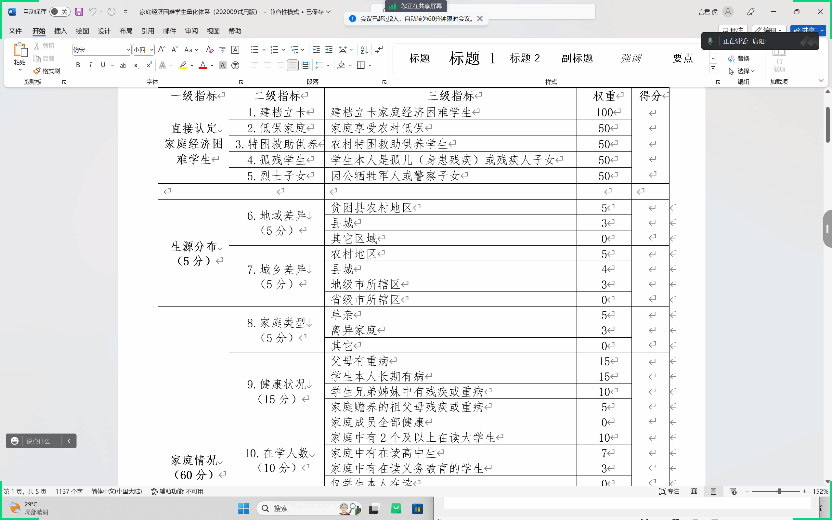Click the Undo icon

[x=94, y=11]
